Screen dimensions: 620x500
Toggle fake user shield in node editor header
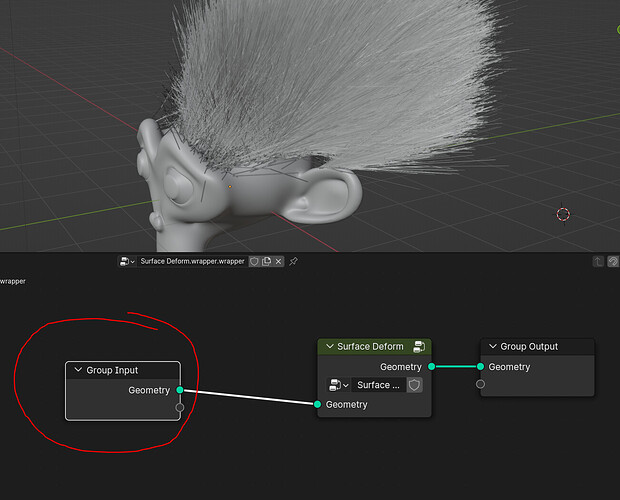coord(254,262)
